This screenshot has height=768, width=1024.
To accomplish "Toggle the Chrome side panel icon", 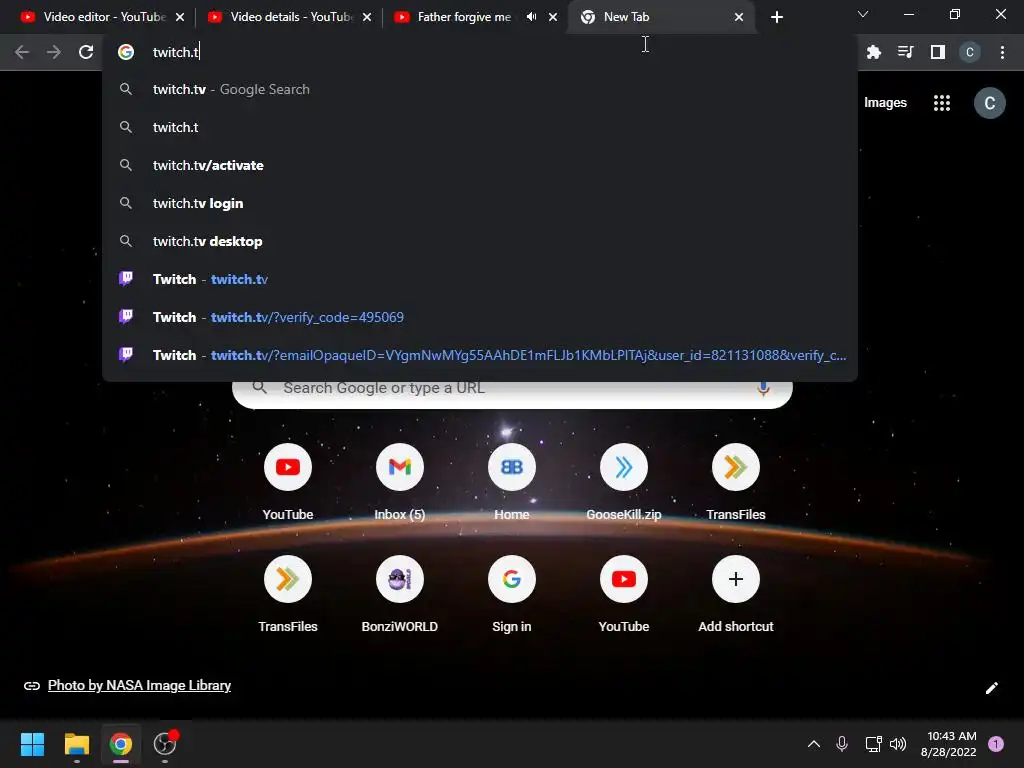I will pyautogui.click(x=938, y=52).
